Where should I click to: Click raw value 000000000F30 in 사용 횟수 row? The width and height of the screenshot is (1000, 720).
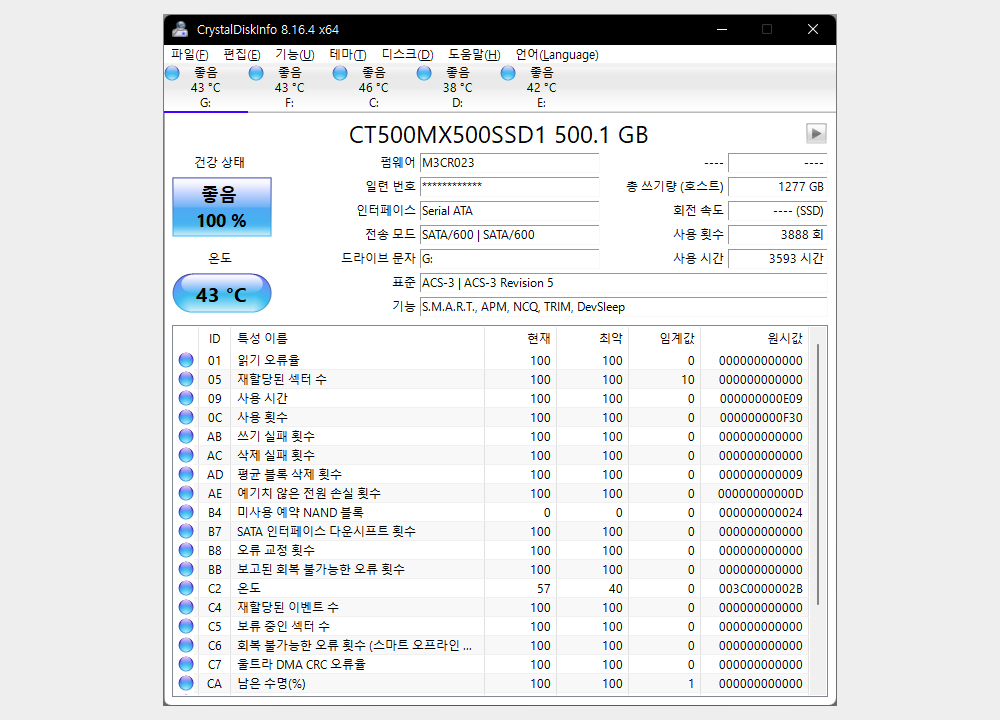761,418
